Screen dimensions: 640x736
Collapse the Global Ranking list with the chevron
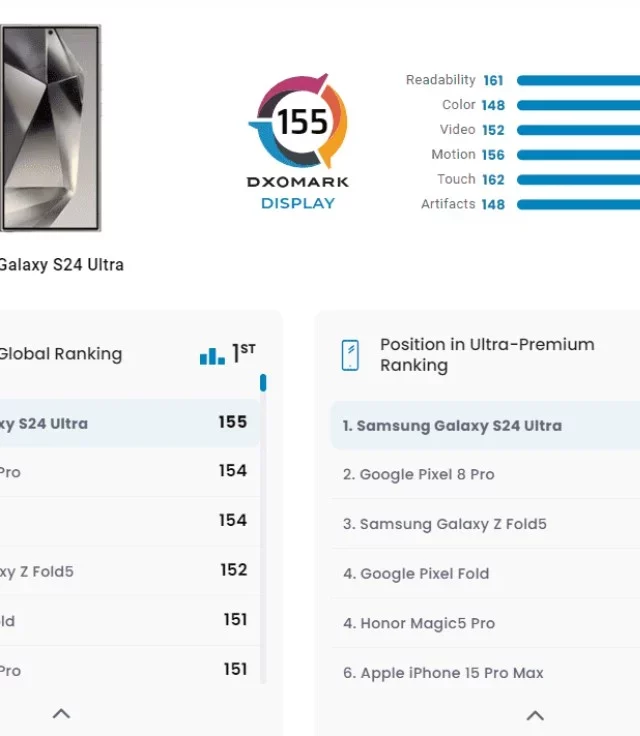click(62, 714)
